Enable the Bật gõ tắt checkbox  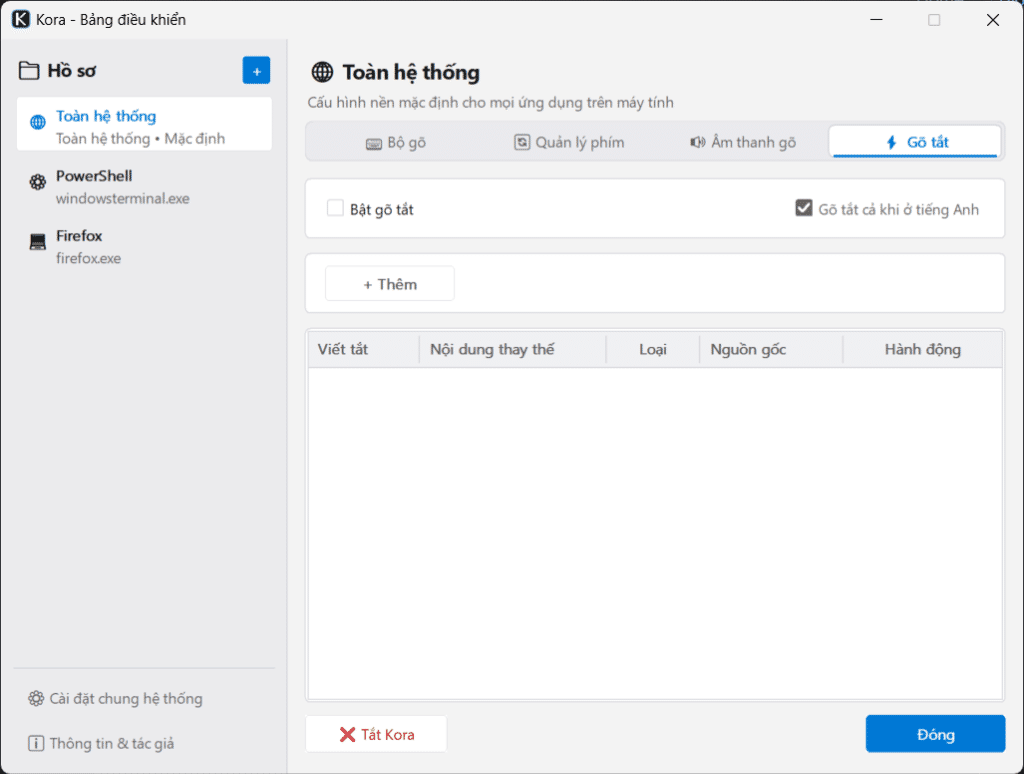335,208
